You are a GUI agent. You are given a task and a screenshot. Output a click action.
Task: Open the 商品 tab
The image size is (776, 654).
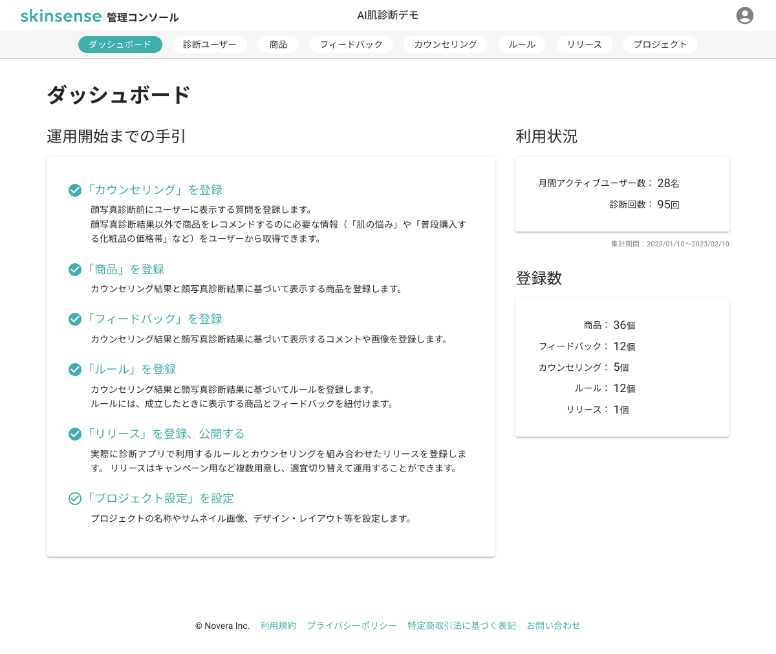coord(278,45)
